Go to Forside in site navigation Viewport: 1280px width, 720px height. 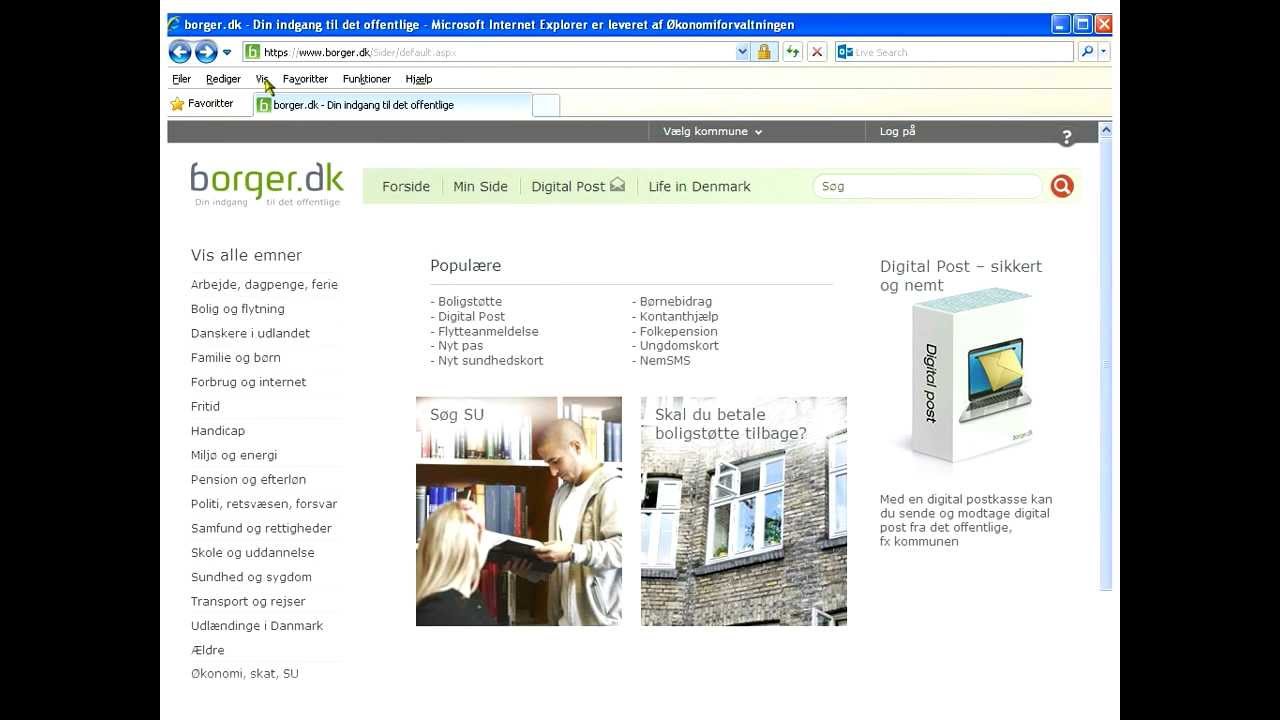coord(406,186)
